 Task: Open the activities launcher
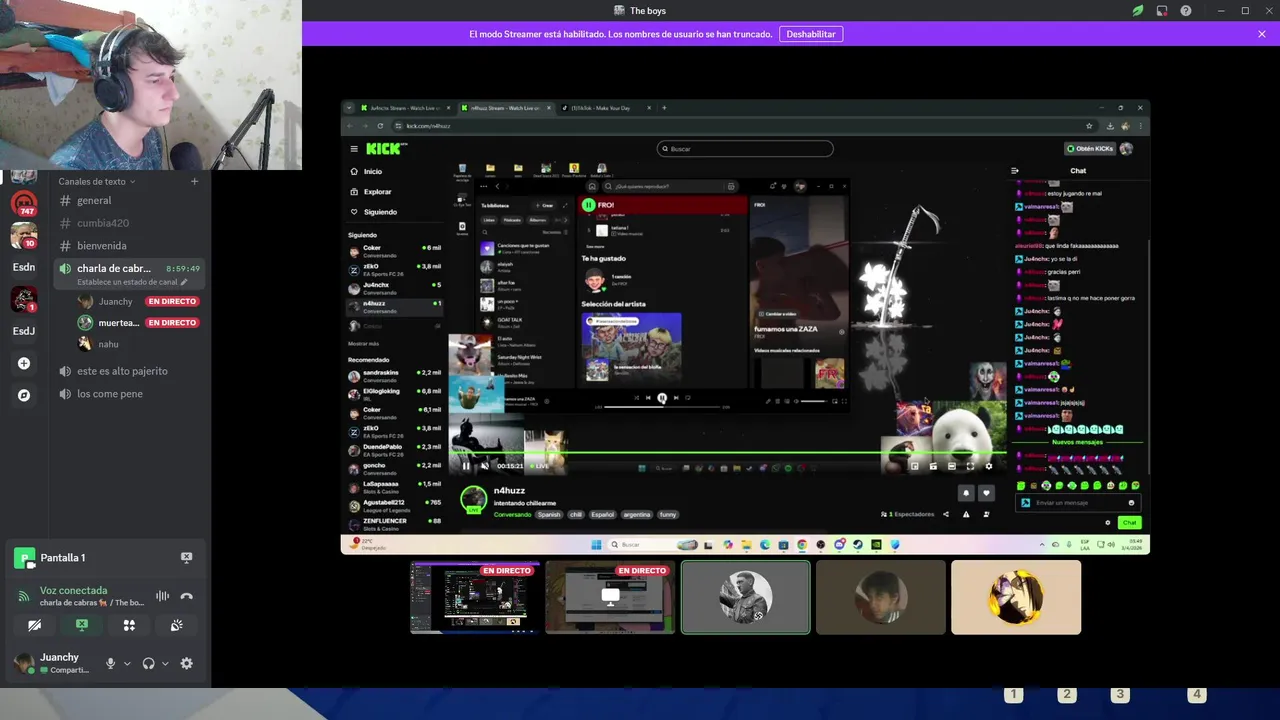tap(129, 625)
